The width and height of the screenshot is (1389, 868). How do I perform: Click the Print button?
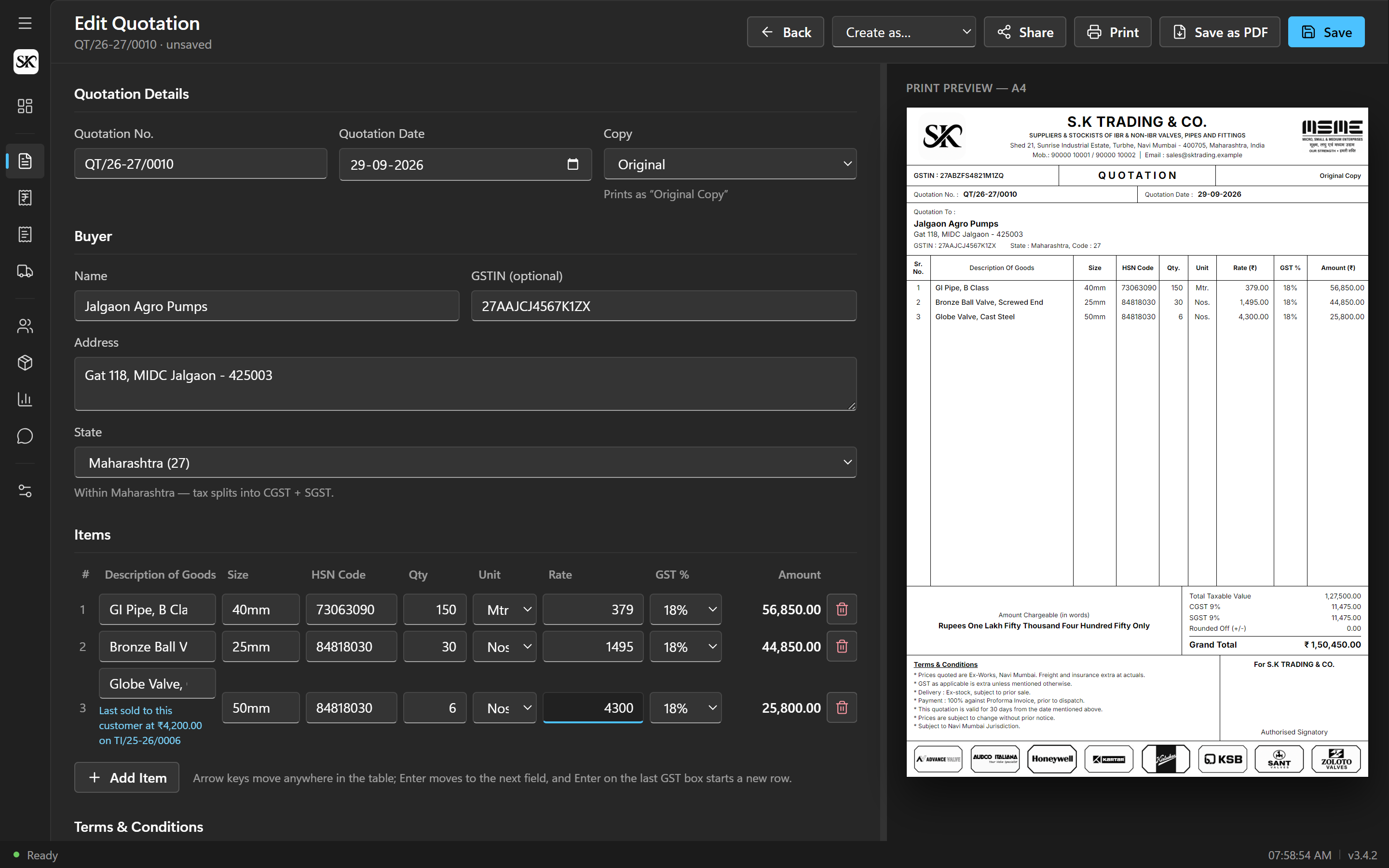(1112, 32)
